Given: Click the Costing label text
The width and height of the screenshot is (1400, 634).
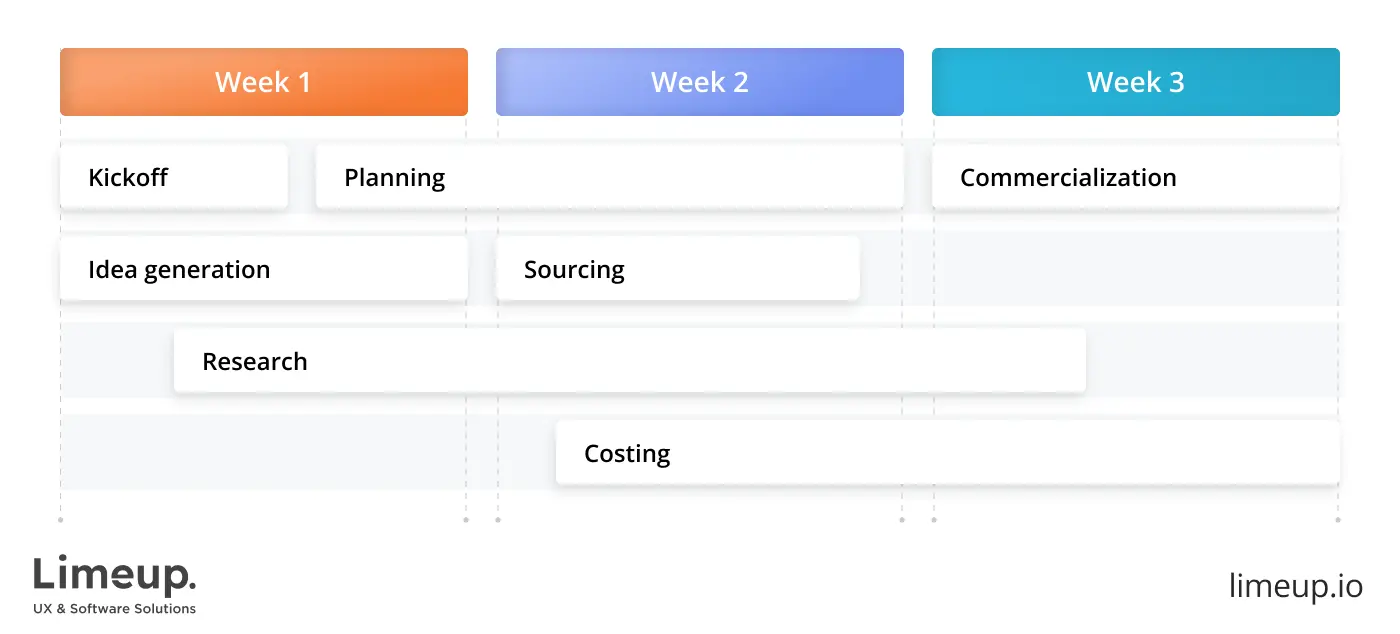Looking at the screenshot, I should (x=627, y=453).
